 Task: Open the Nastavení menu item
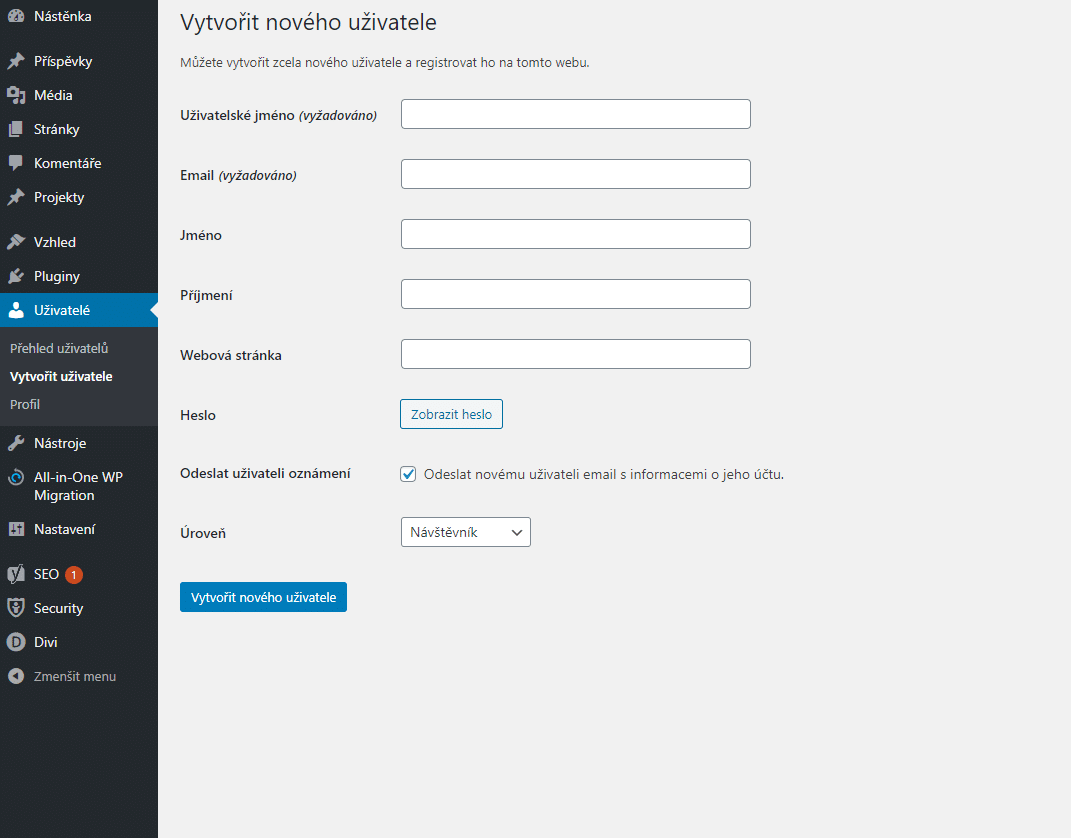(79, 529)
